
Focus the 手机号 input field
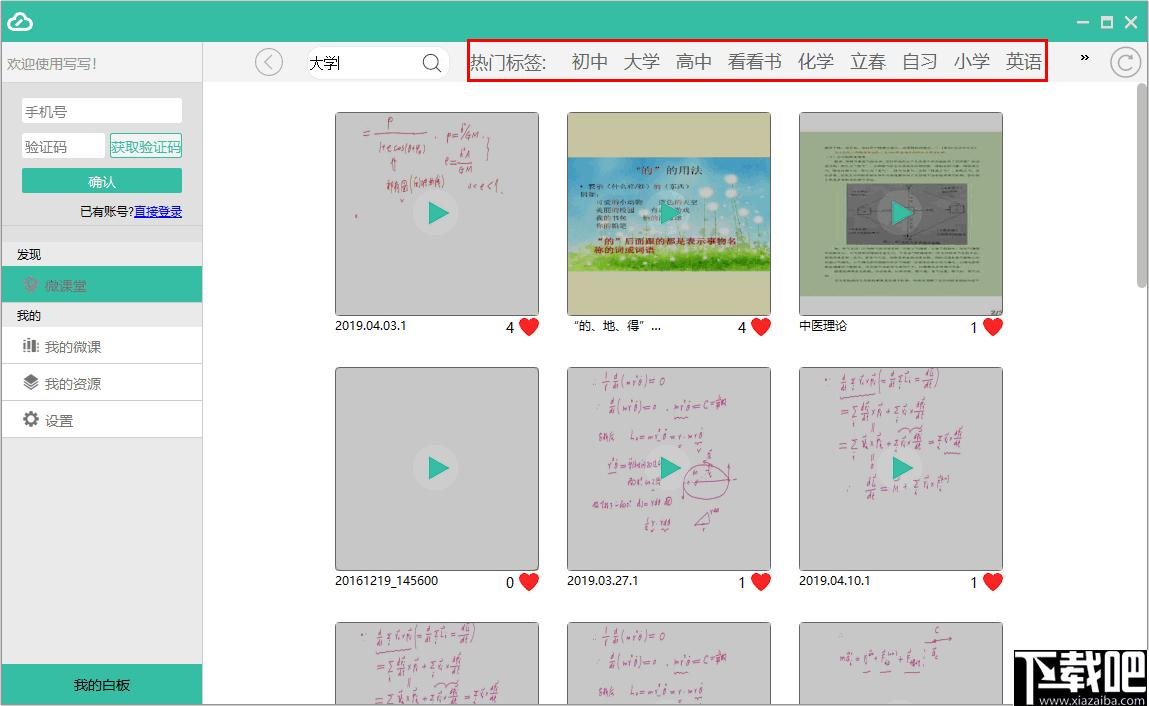[x=102, y=111]
